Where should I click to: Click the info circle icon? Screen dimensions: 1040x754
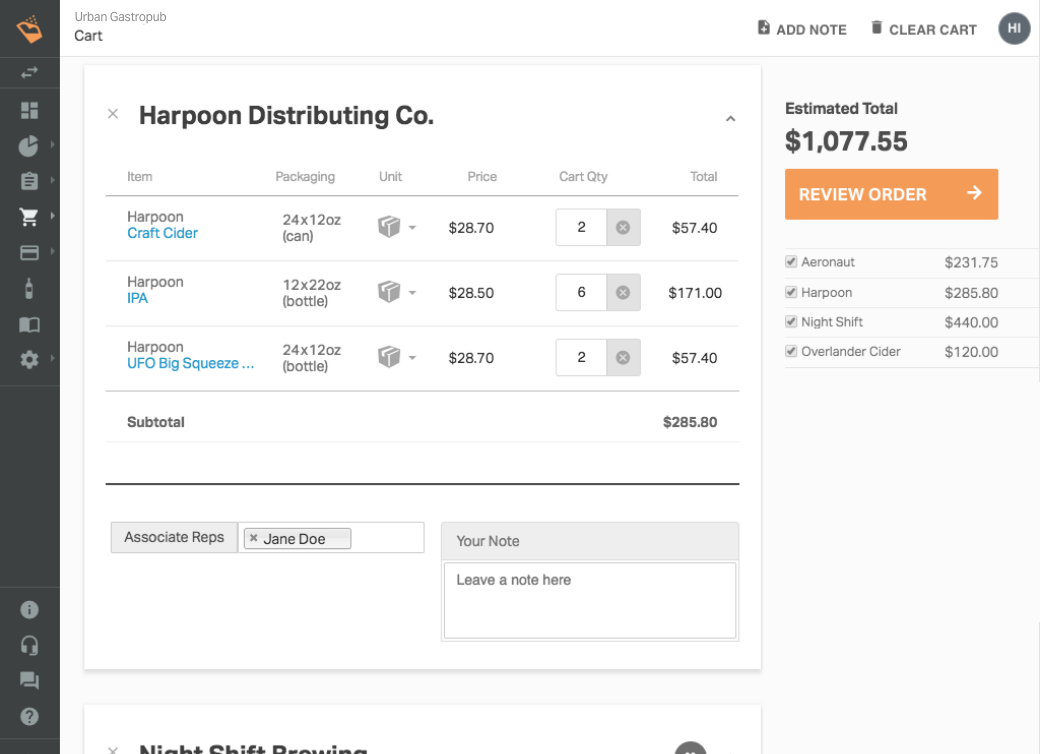click(x=29, y=609)
